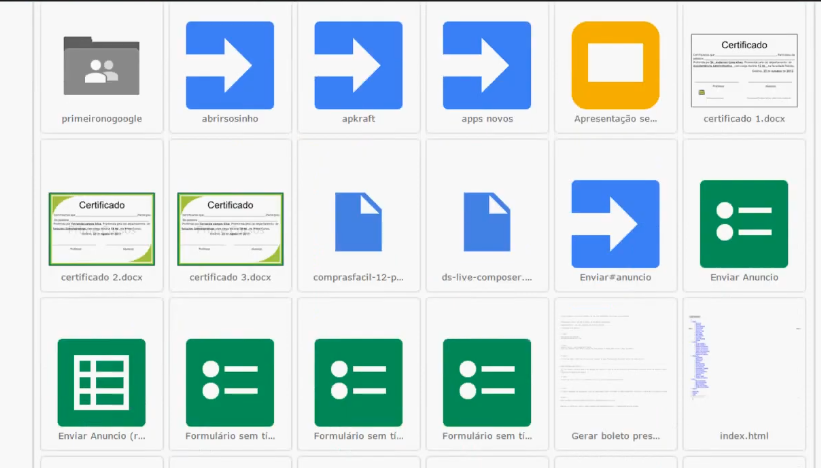Select the 'apps novos' file name label
821x468 pixels.
coord(487,119)
